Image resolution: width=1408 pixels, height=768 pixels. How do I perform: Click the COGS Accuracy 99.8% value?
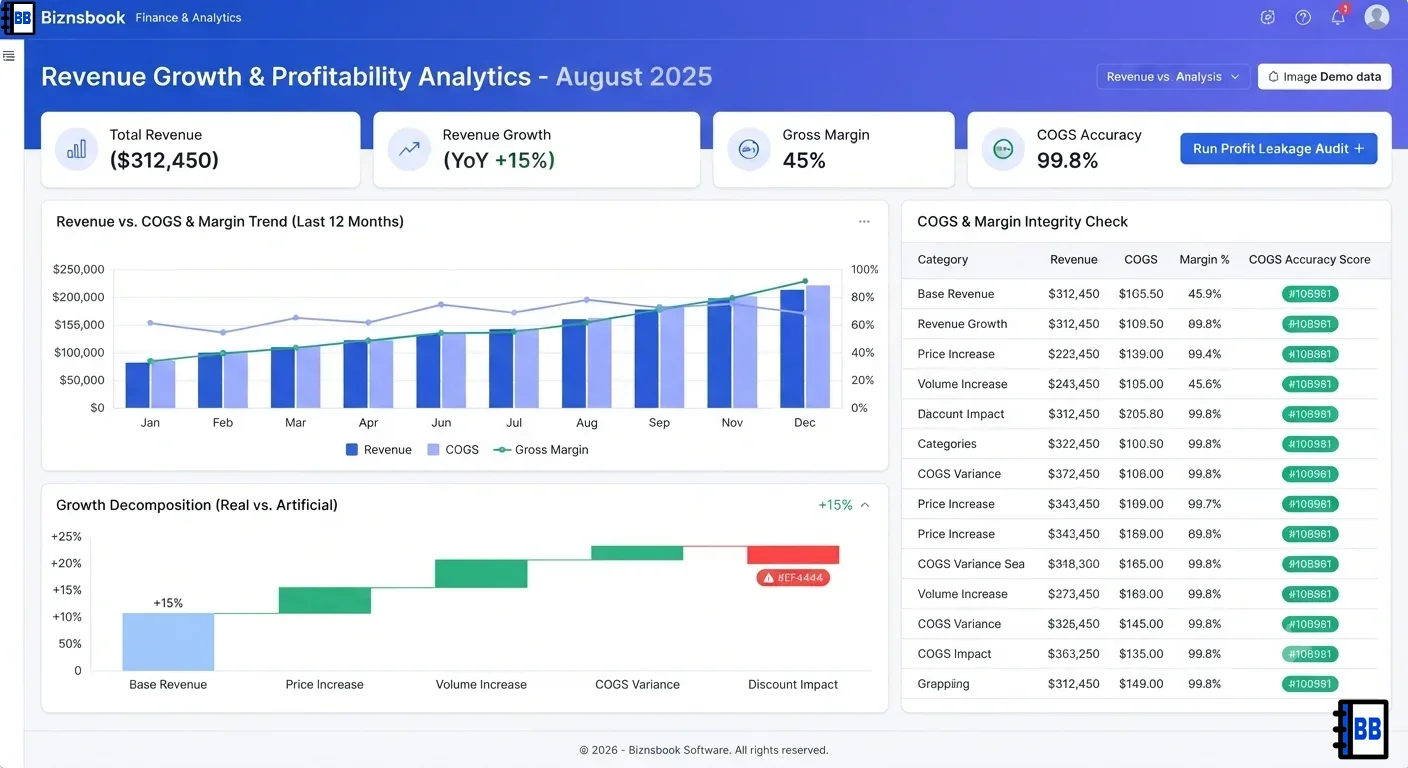point(1067,160)
